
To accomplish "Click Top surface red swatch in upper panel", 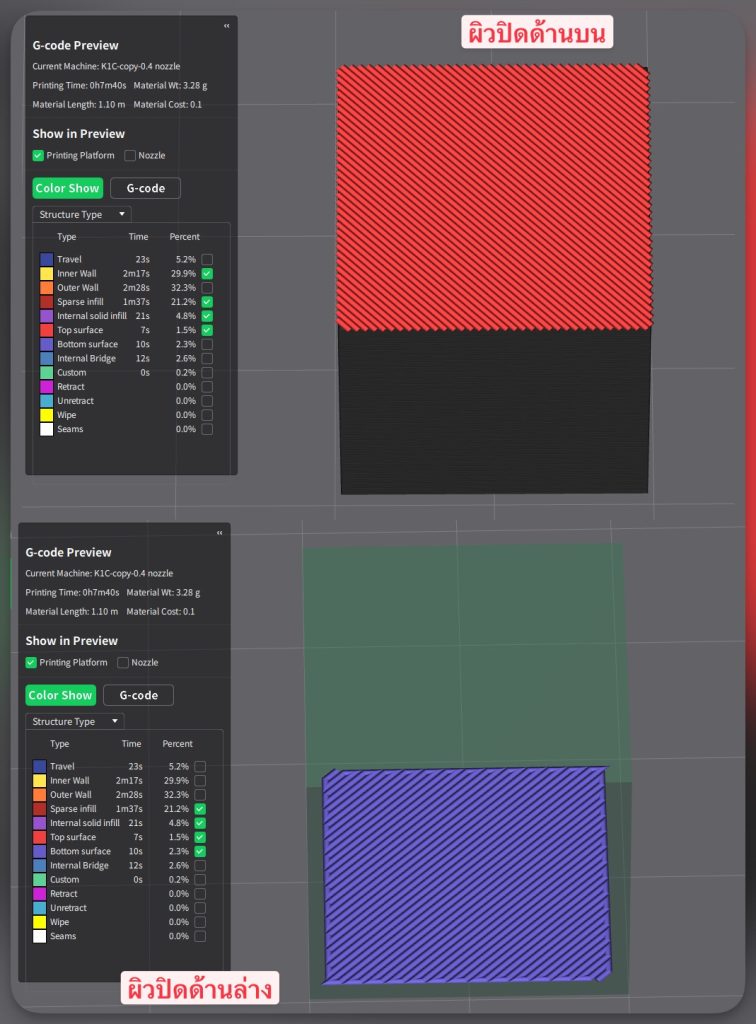I will pyautogui.click(x=46, y=330).
